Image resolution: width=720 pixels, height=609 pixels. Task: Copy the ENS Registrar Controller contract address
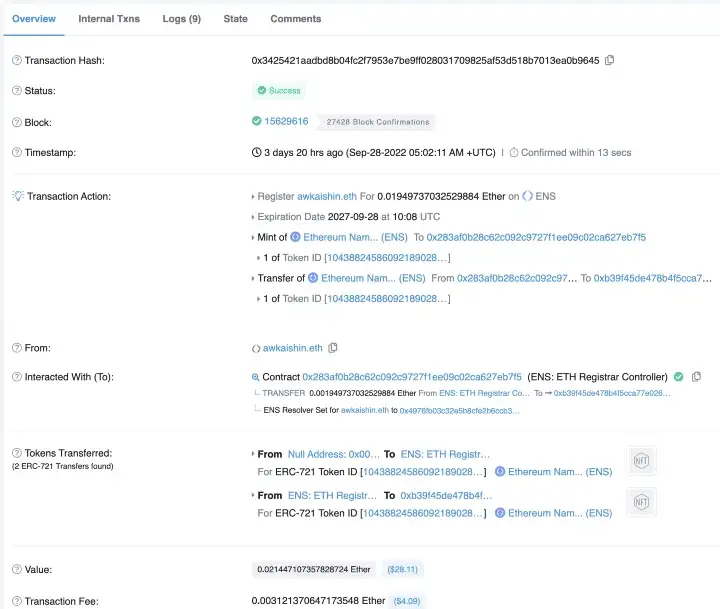[696, 377]
